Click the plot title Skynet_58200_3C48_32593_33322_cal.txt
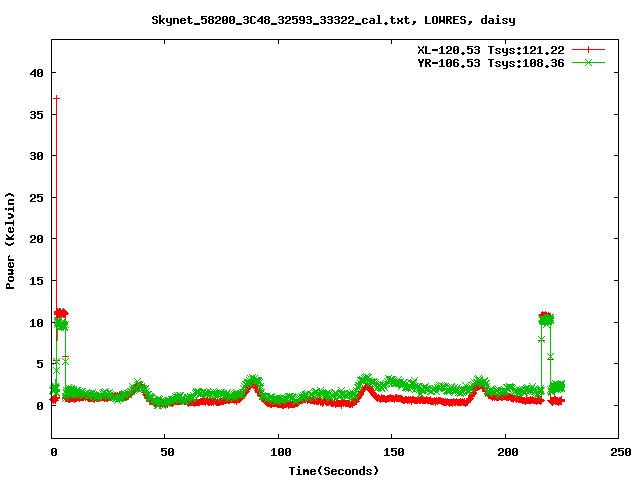640x480 pixels. [x=284, y=20]
